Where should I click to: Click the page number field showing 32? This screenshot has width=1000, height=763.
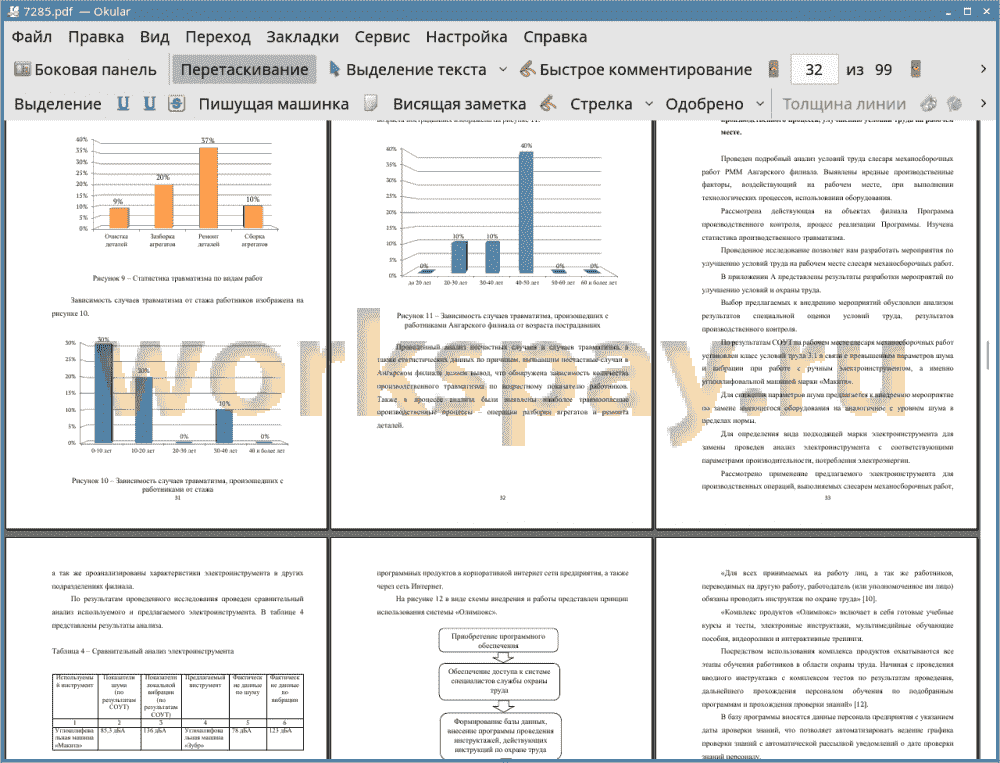(814, 70)
